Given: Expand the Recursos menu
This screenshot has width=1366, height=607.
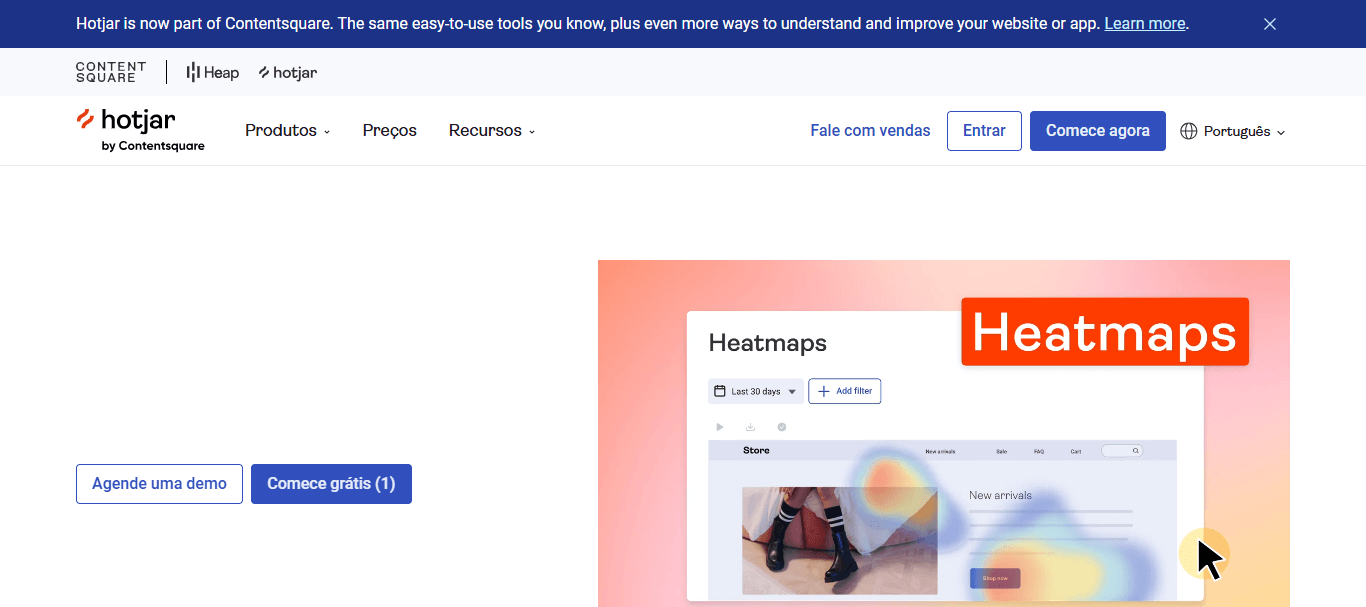Looking at the screenshot, I should click(492, 131).
